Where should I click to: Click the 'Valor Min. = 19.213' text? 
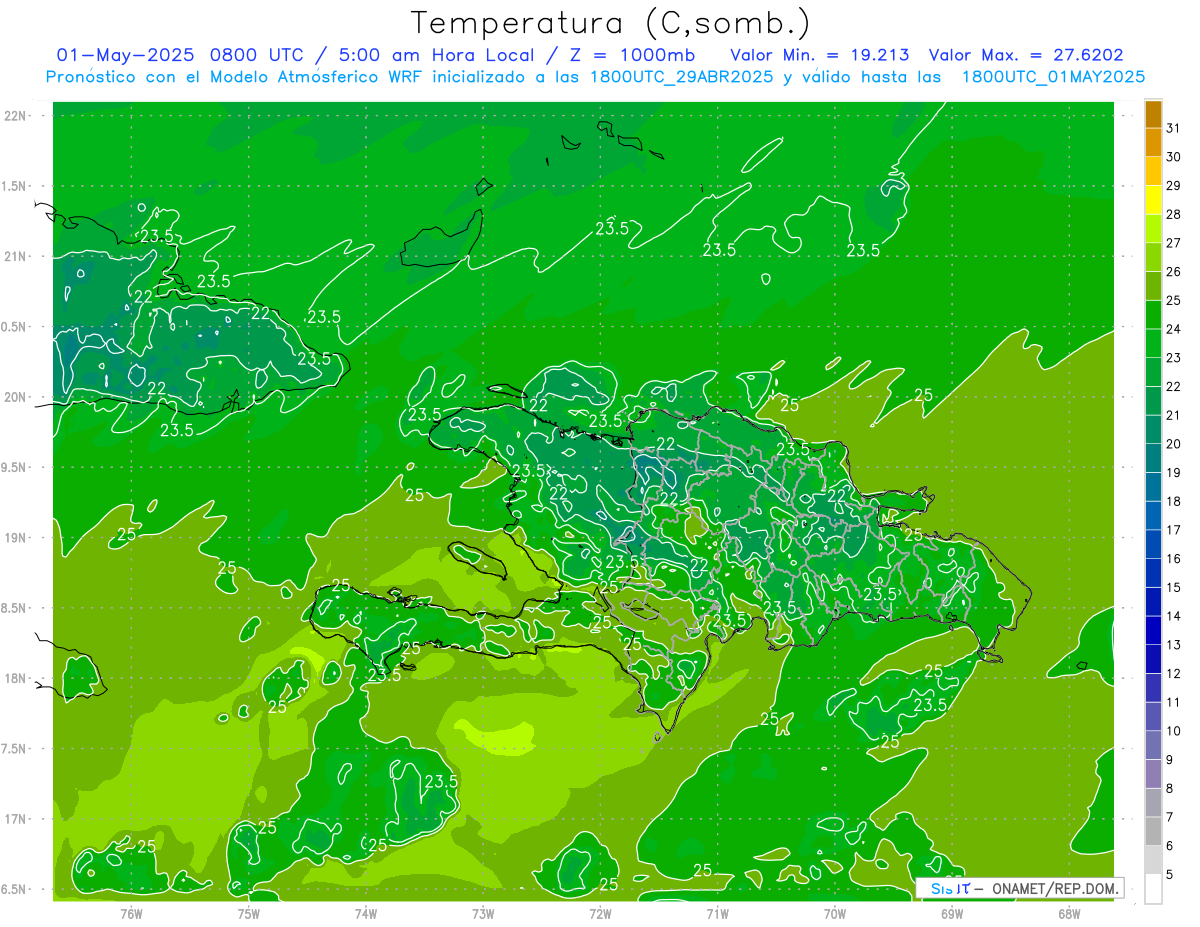(x=822, y=55)
